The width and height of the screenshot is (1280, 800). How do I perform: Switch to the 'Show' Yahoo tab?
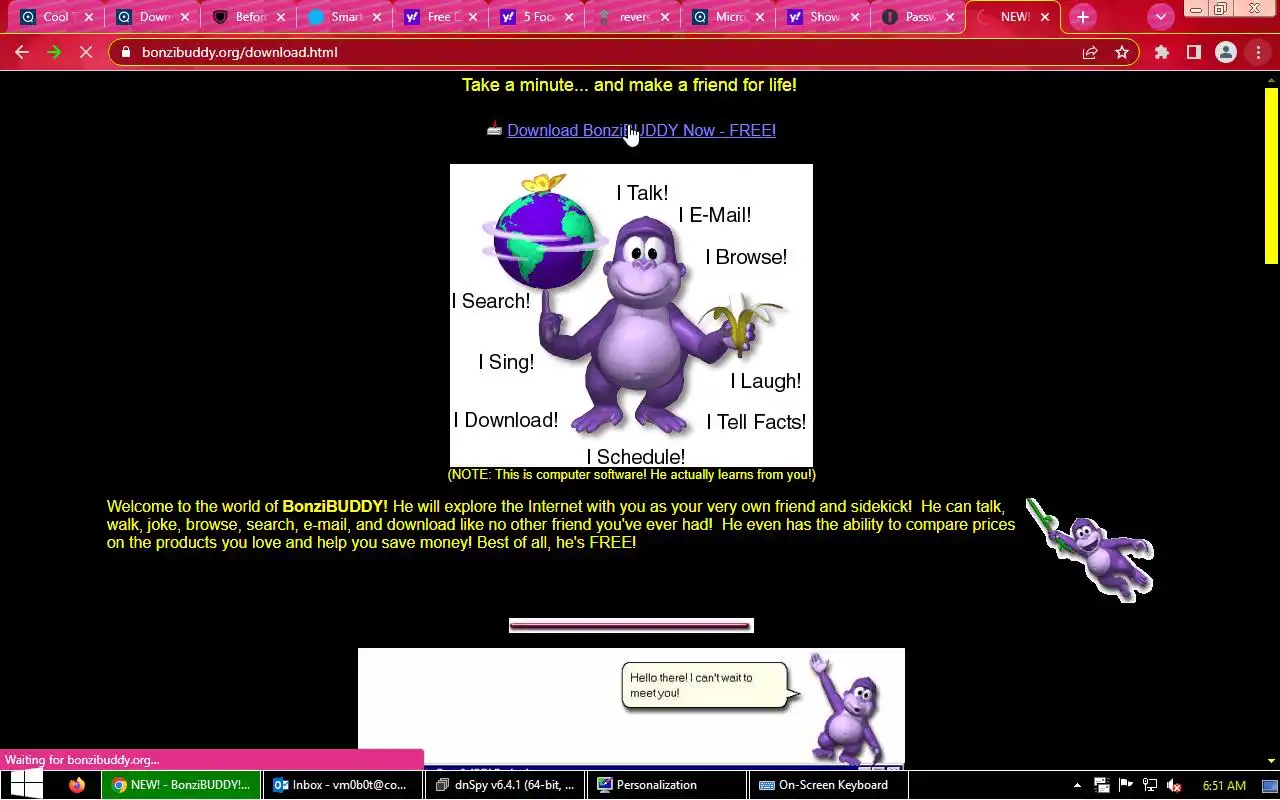[824, 17]
